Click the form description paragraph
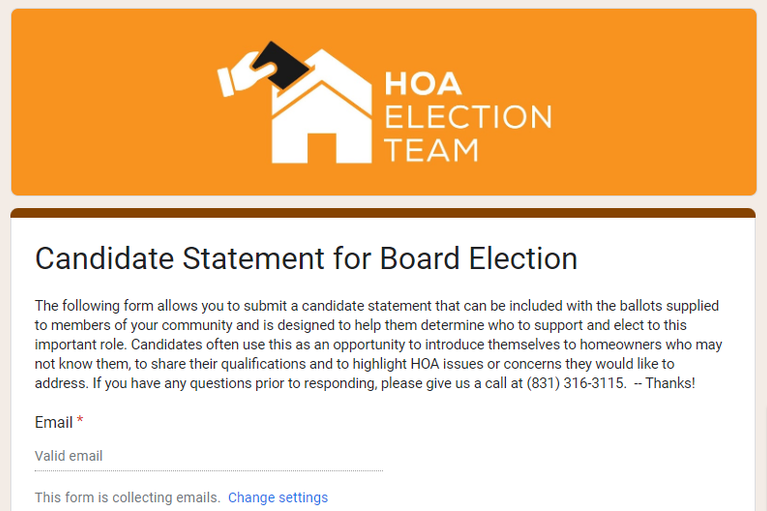The height and width of the screenshot is (511, 767). coord(378,344)
